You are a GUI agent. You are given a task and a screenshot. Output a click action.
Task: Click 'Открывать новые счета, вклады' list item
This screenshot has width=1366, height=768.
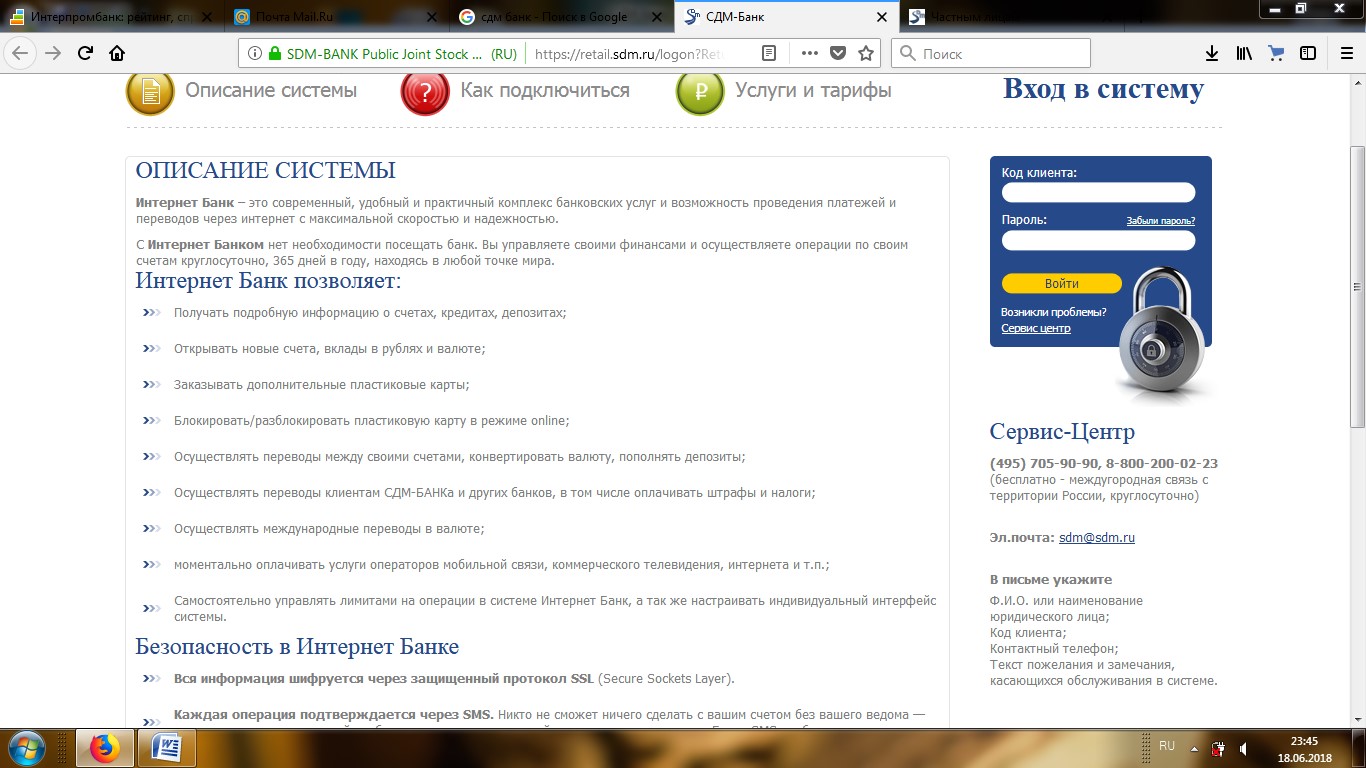pyautogui.click(x=329, y=349)
